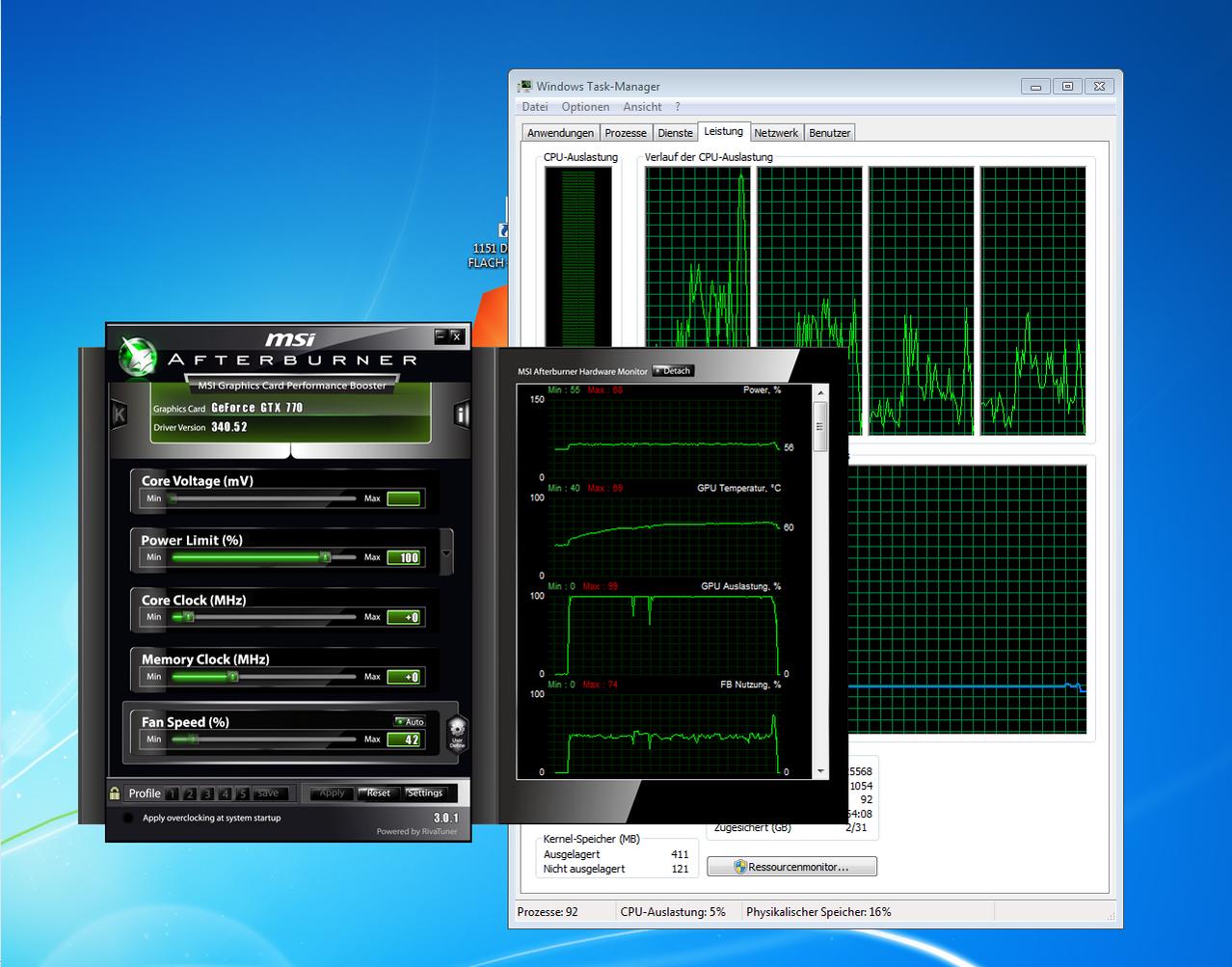Click the Core Clock value field +0
The width and height of the screenshot is (1232, 967).
click(404, 617)
